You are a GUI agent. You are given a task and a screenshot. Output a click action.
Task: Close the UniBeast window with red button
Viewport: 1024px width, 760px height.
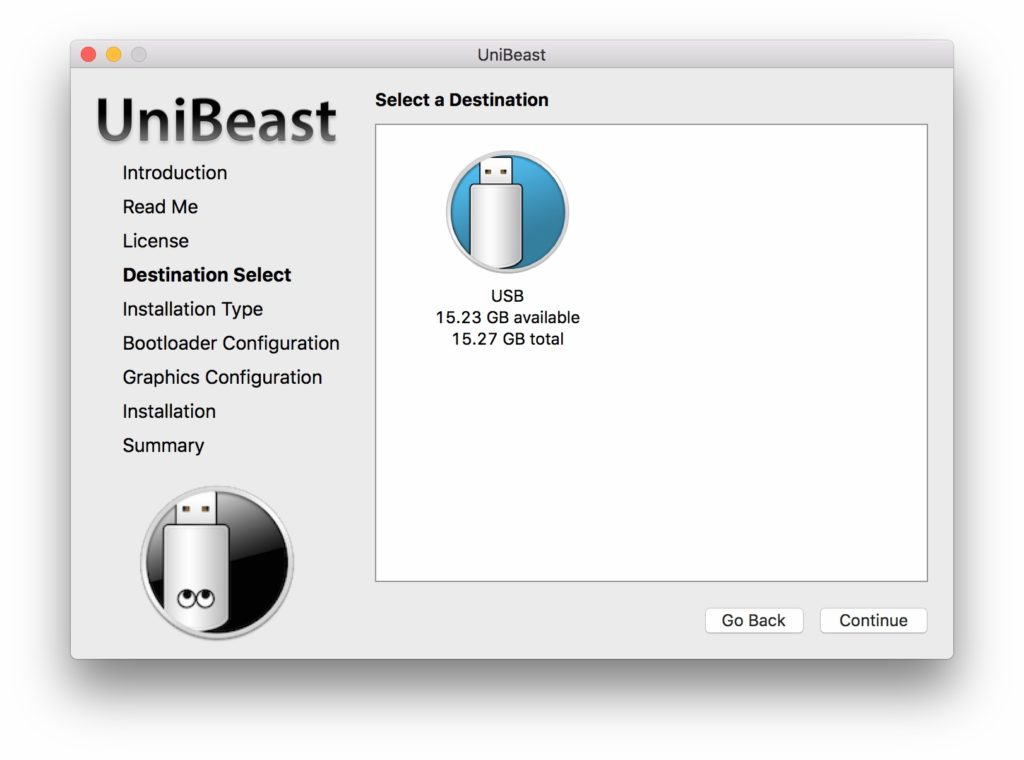pos(88,54)
